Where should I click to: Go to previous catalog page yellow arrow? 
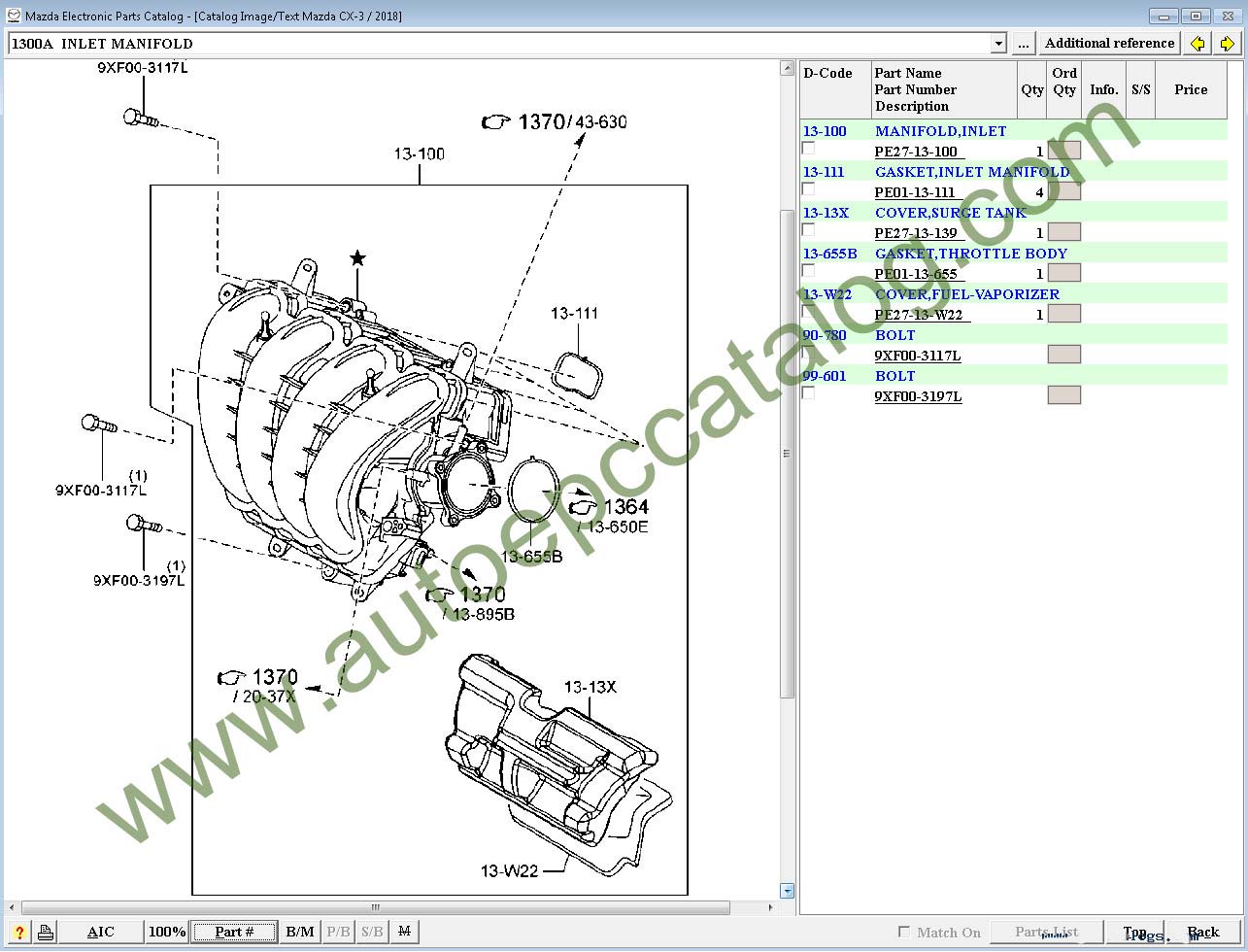pyautogui.click(x=1197, y=44)
